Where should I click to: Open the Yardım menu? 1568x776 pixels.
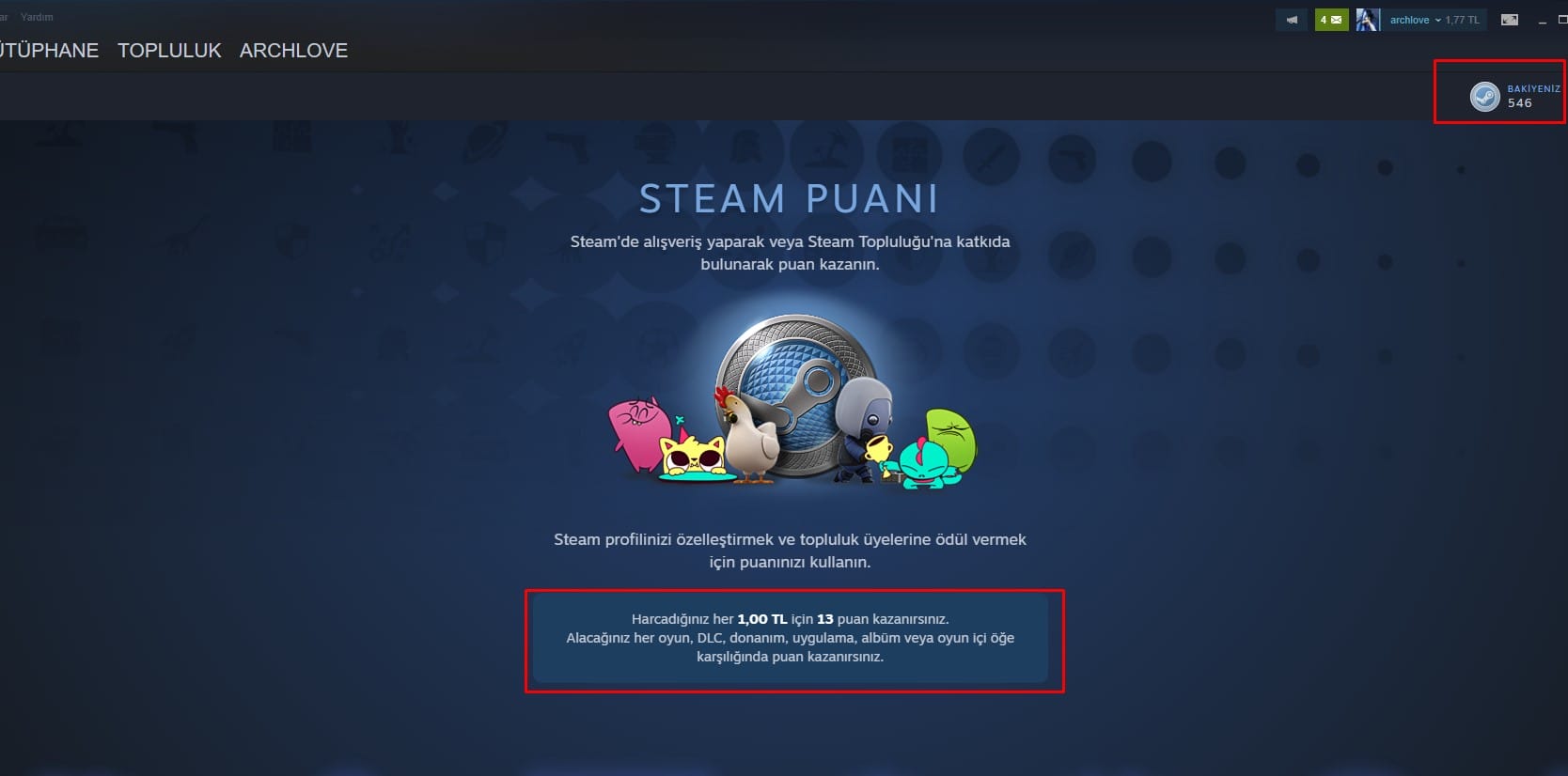(x=37, y=17)
